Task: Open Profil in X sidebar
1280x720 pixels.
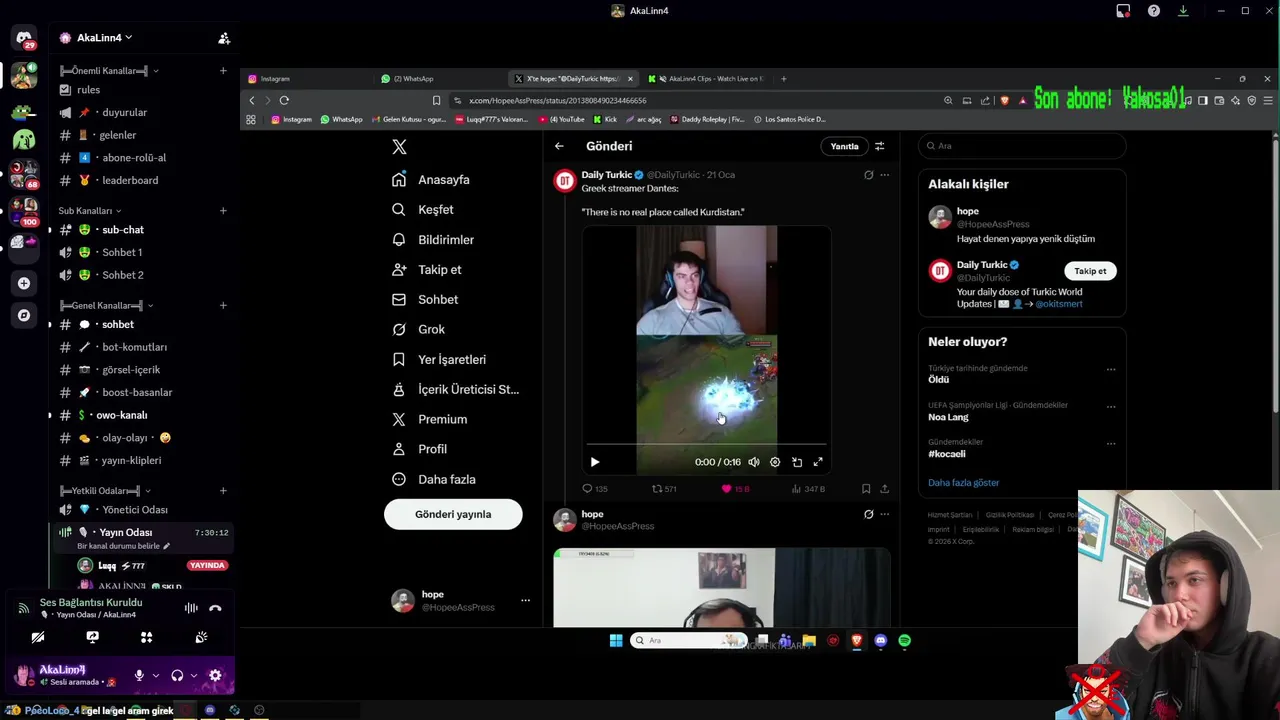Action: click(x=421, y=449)
